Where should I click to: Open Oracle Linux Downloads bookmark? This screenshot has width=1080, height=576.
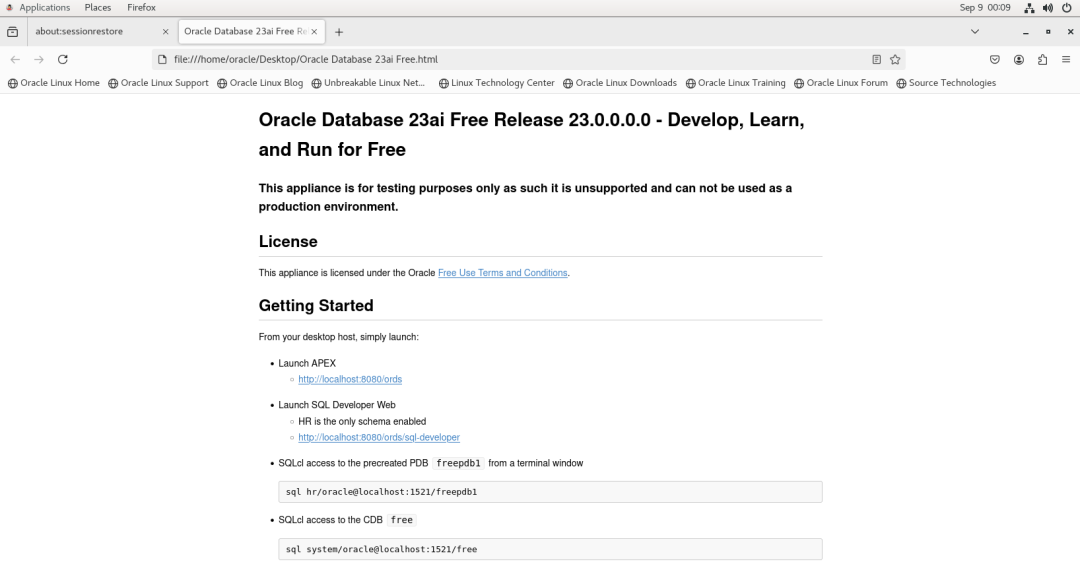(x=620, y=83)
